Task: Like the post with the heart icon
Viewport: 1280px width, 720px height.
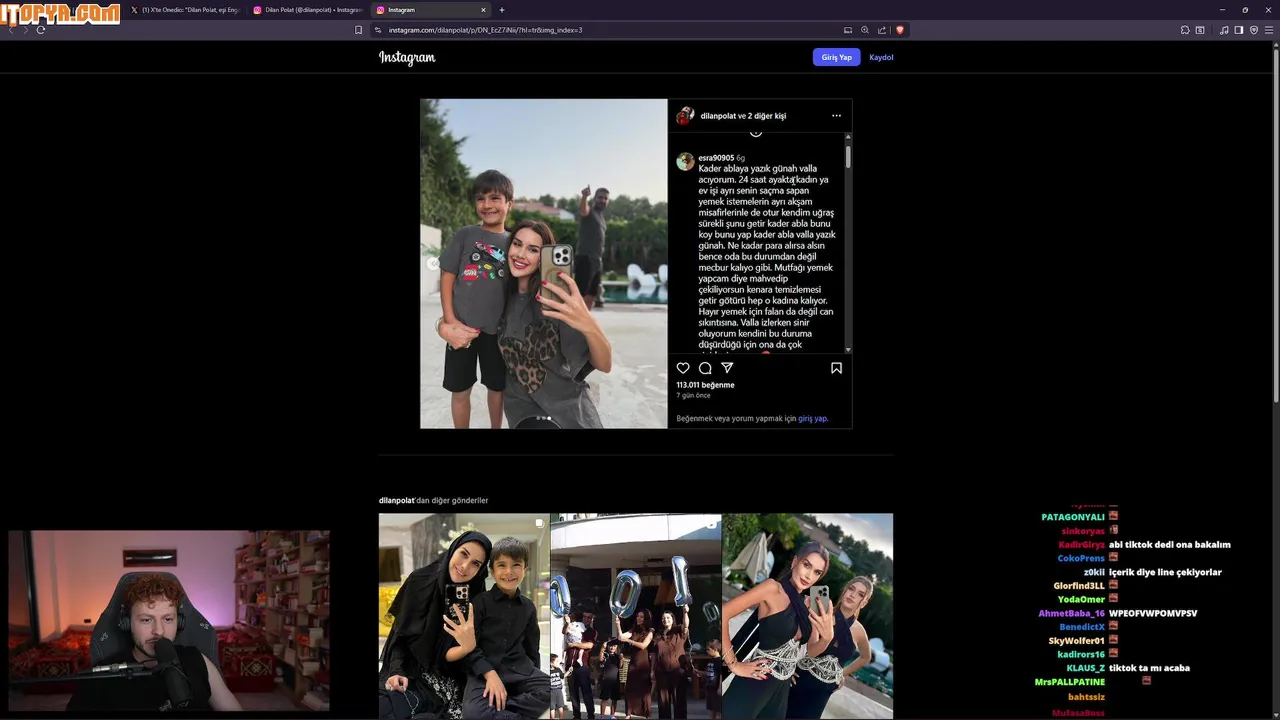Action: (x=683, y=368)
